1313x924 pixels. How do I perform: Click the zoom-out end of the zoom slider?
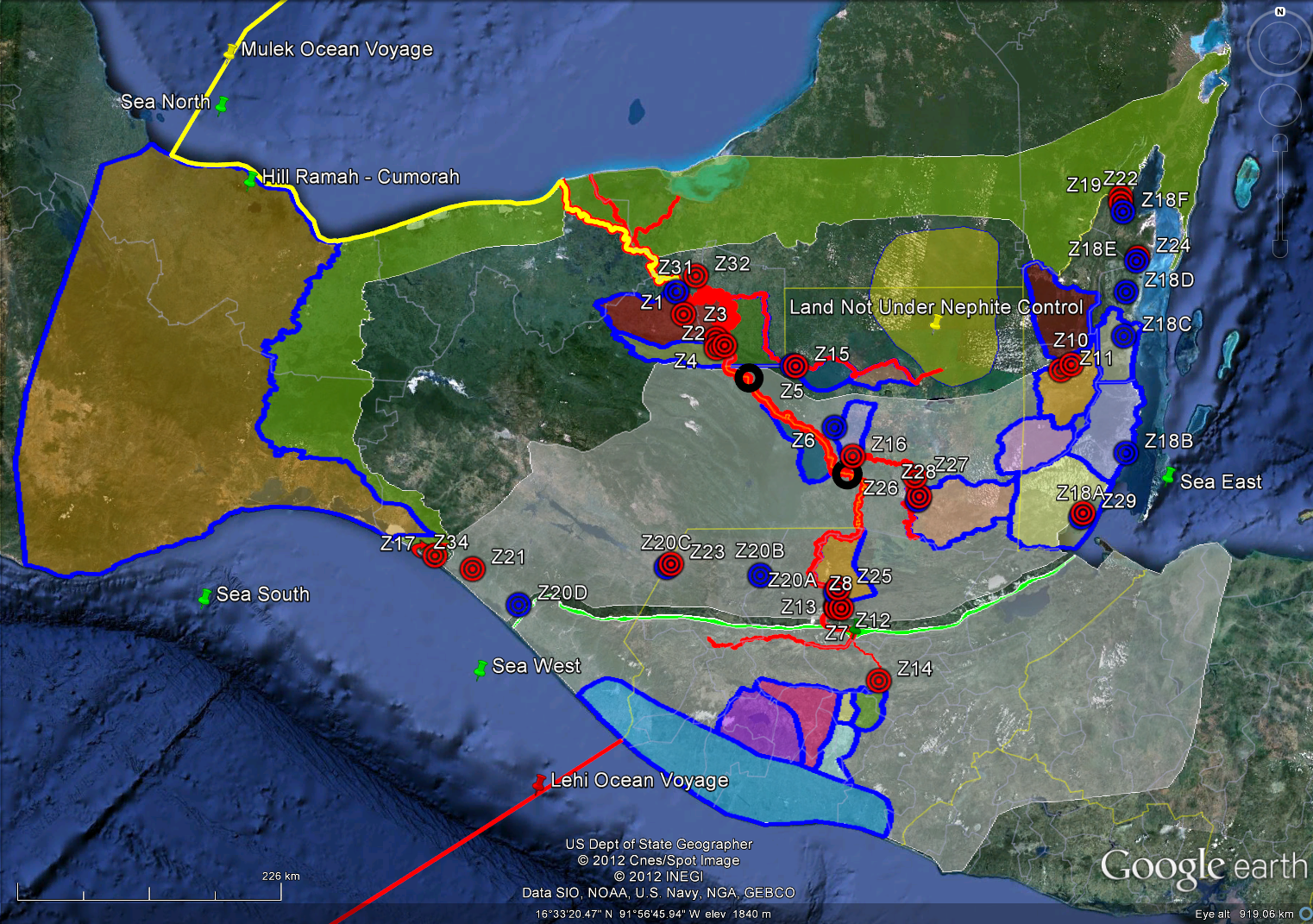[x=1280, y=249]
